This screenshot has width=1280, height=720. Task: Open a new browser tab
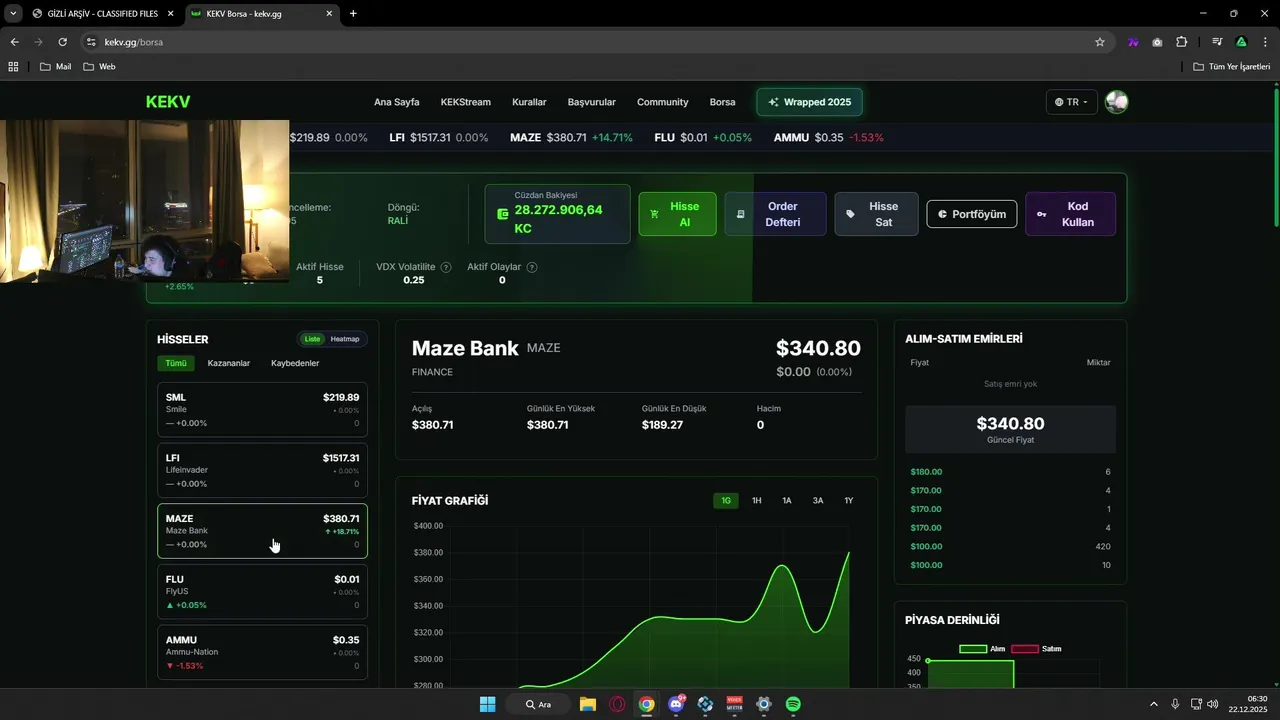pyautogui.click(x=353, y=13)
